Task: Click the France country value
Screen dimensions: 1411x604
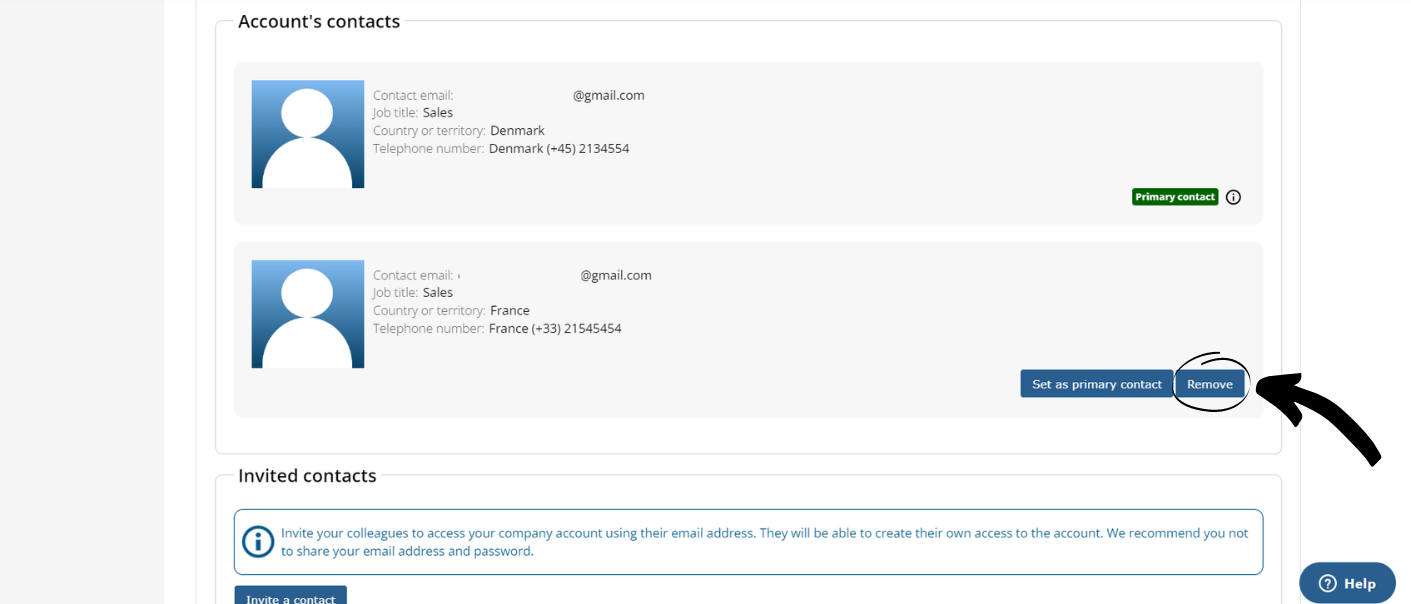Action: [510, 311]
